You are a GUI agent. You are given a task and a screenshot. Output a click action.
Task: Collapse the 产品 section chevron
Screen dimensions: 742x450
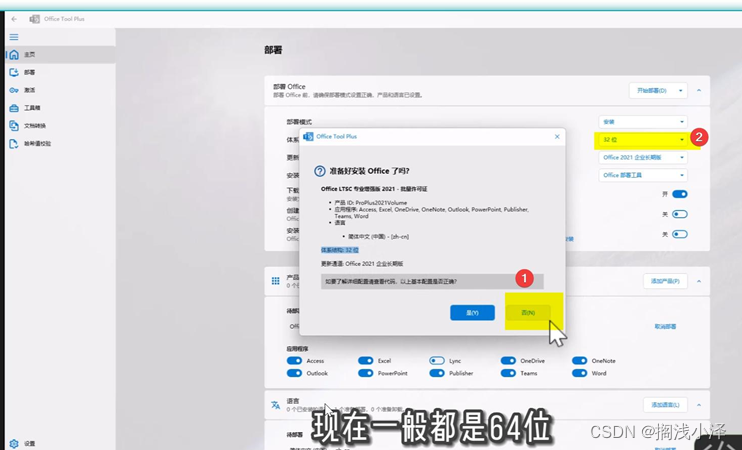(x=699, y=281)
